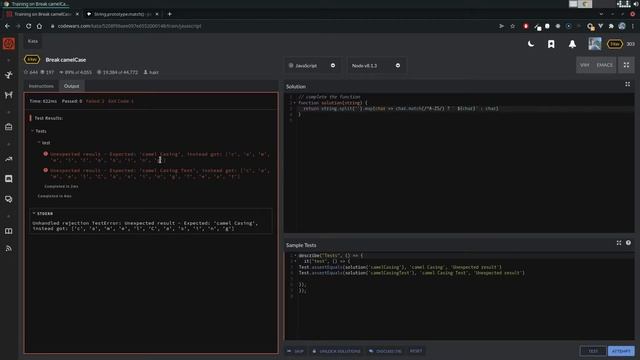This screenshot has height=360, width=640.
Task: Open the DISCOURSE button
Action: tap(385, 351)
